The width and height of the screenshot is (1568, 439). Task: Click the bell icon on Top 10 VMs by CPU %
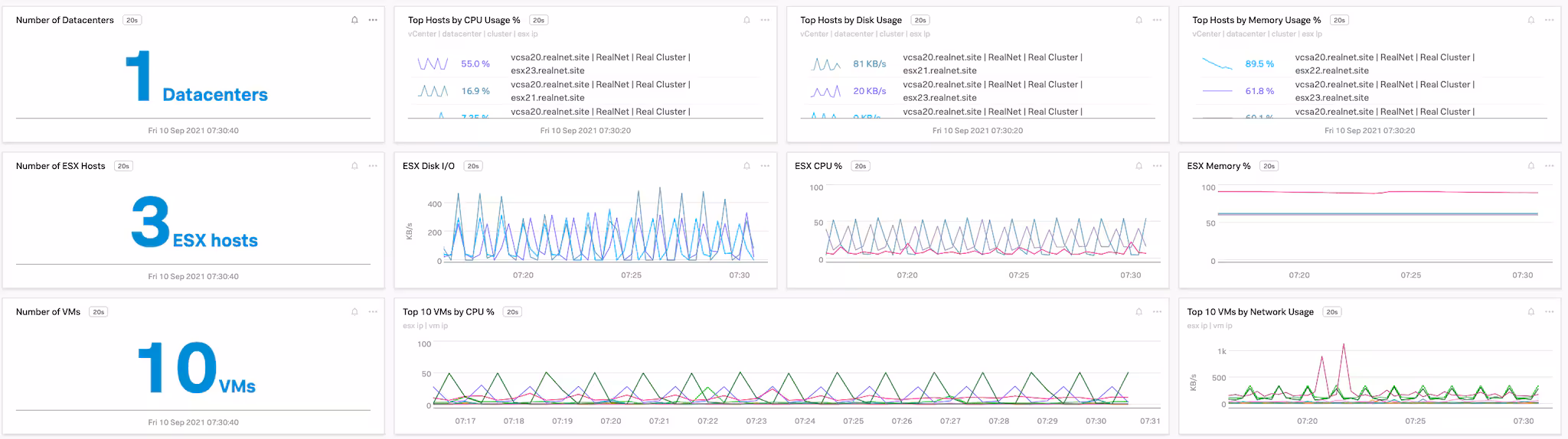click(x=1138, y=312)
